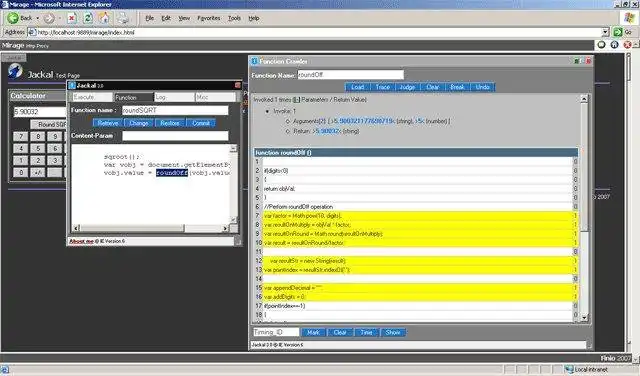This screenshot has height=376, width=640.
Task: Open the File menu
Action: click(x=150, y=18)
